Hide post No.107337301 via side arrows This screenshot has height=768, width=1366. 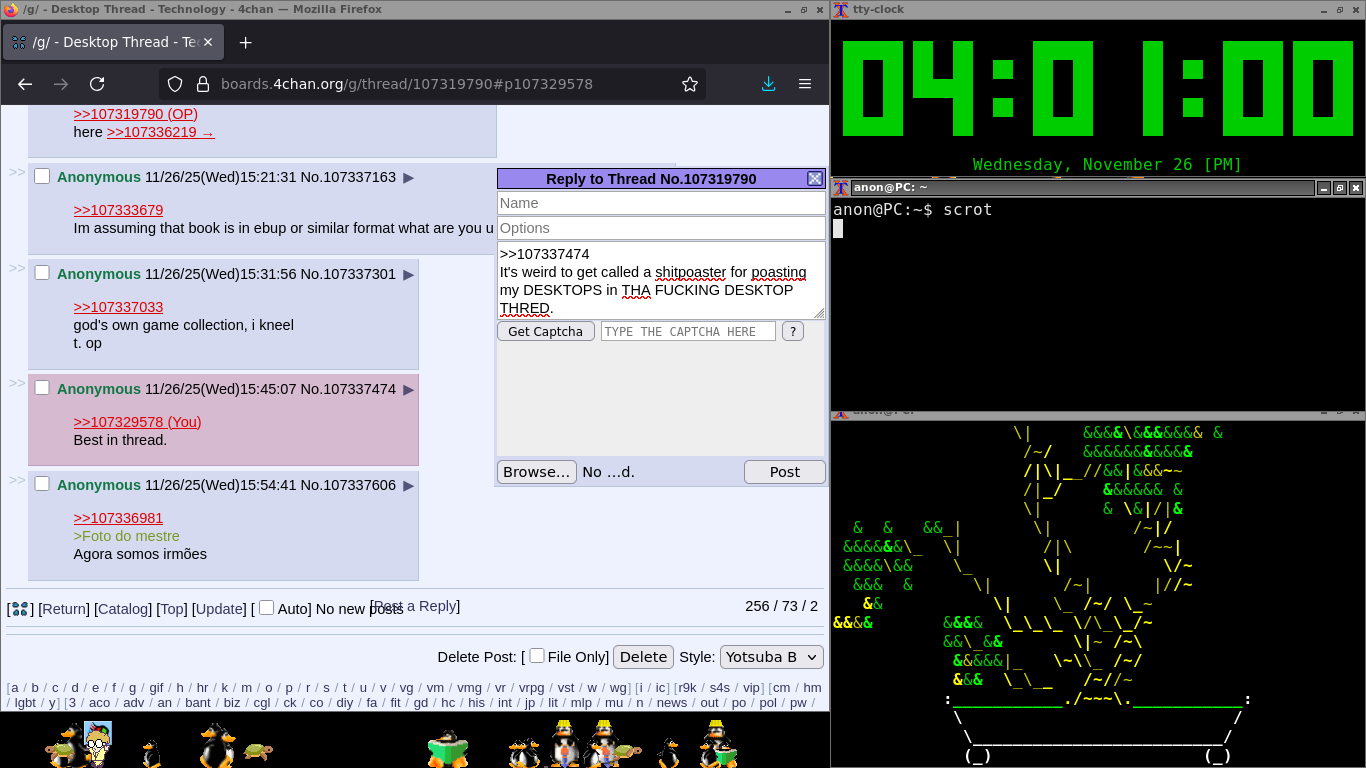pyautogui.click(x=17, y=268)
